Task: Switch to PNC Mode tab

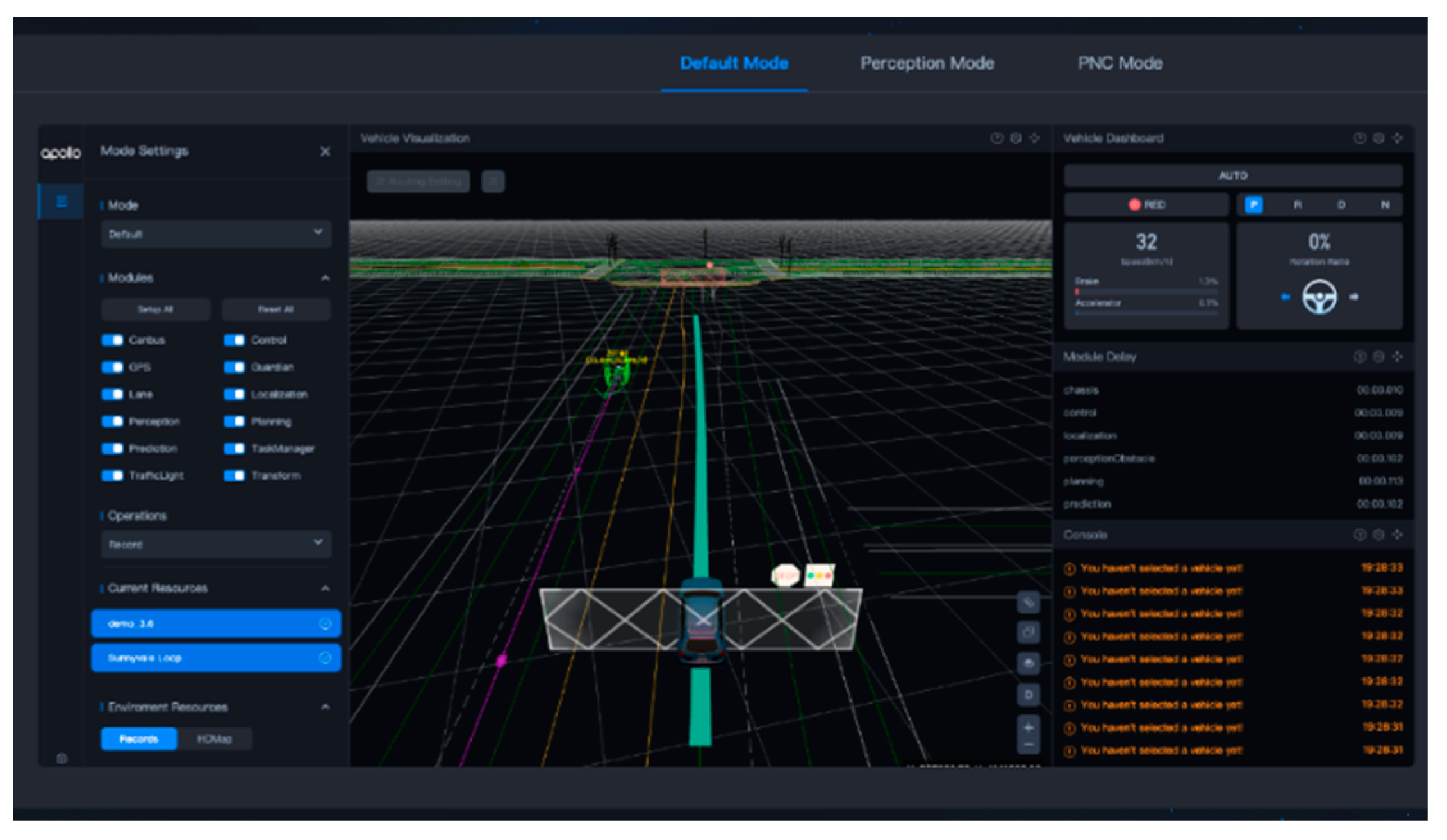Action: [x=1119, y=63]
